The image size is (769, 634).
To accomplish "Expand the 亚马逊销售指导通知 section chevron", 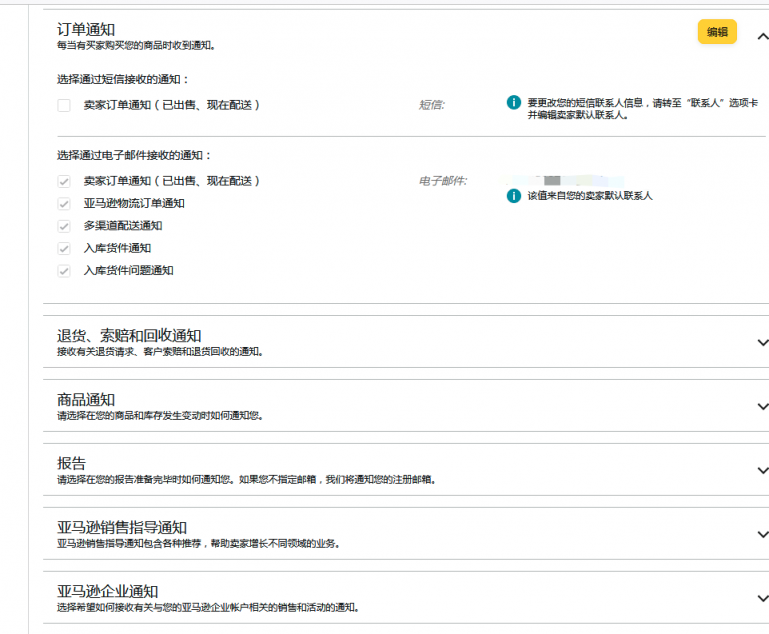I will [762, 534].
